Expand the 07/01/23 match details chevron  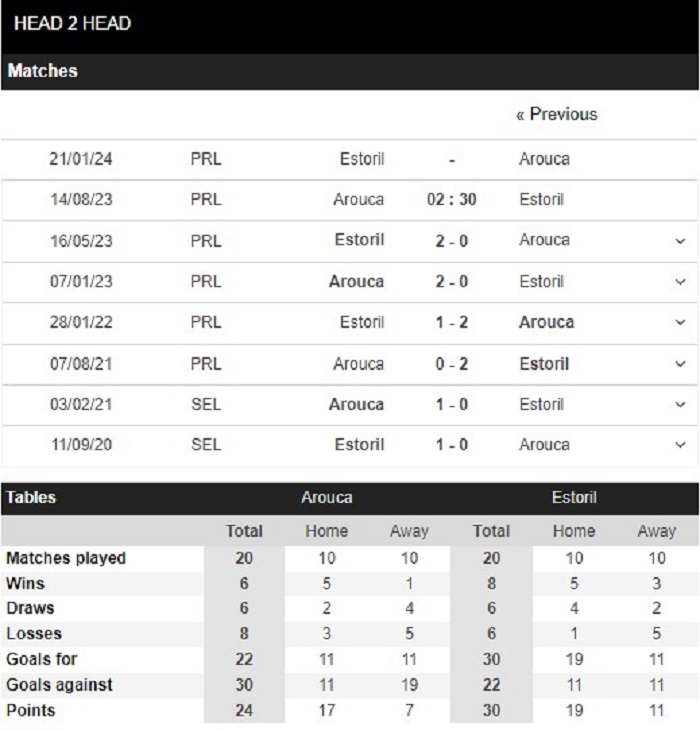tap(680, 282)
